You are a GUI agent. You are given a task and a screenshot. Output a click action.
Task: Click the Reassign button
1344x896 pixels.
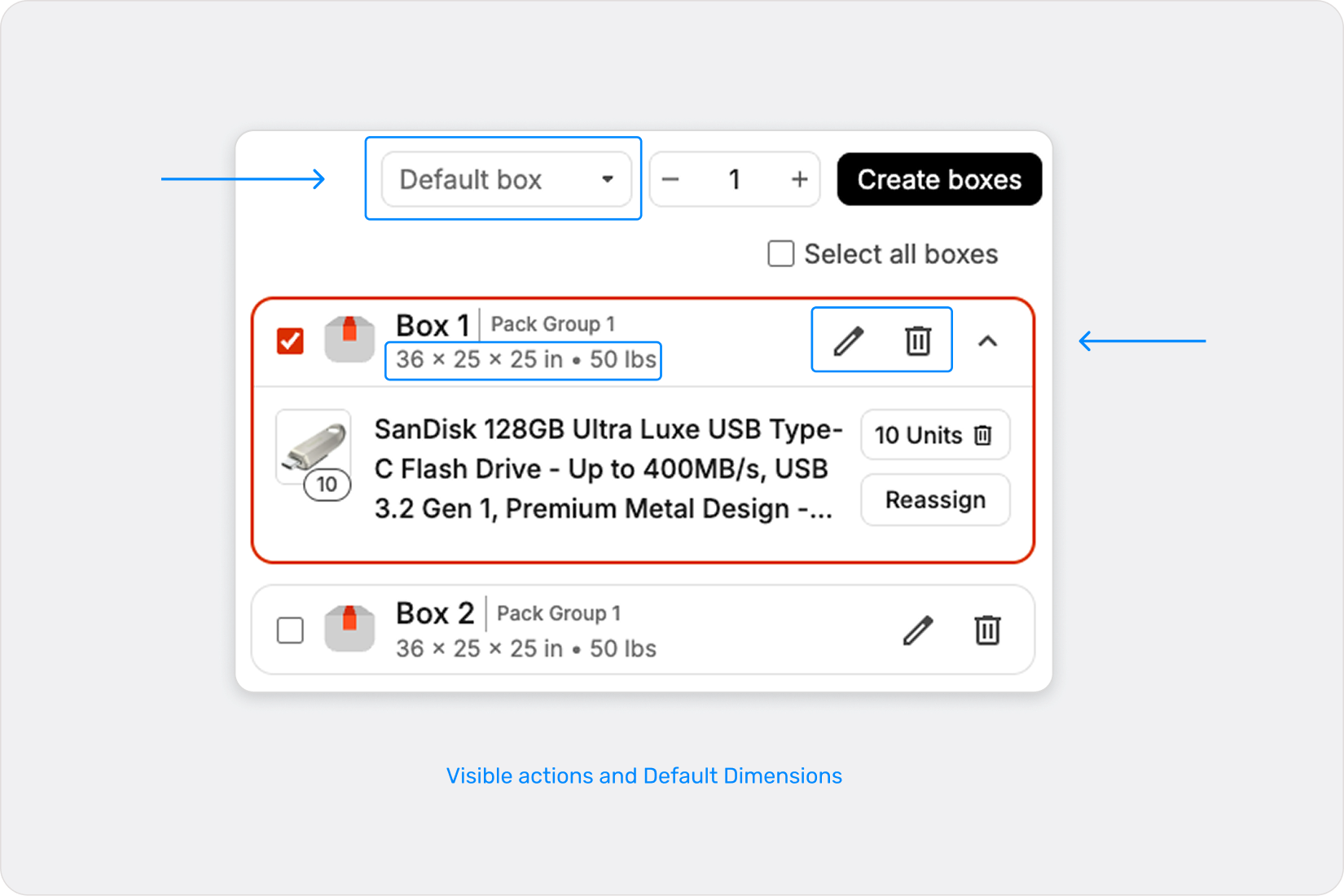[x=935, y=499]
